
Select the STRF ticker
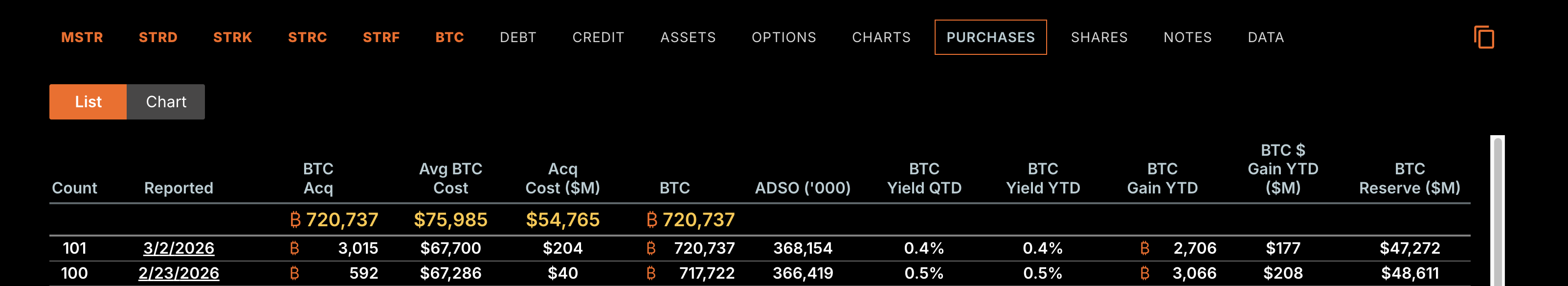coord(381,37)
